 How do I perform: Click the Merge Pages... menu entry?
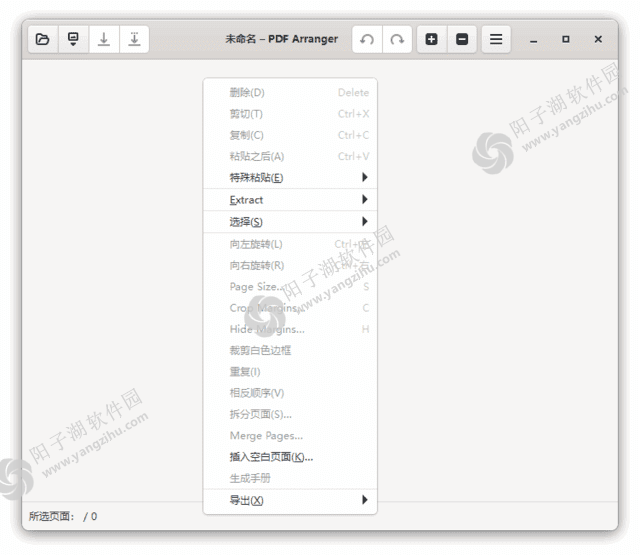click(290, 435)
